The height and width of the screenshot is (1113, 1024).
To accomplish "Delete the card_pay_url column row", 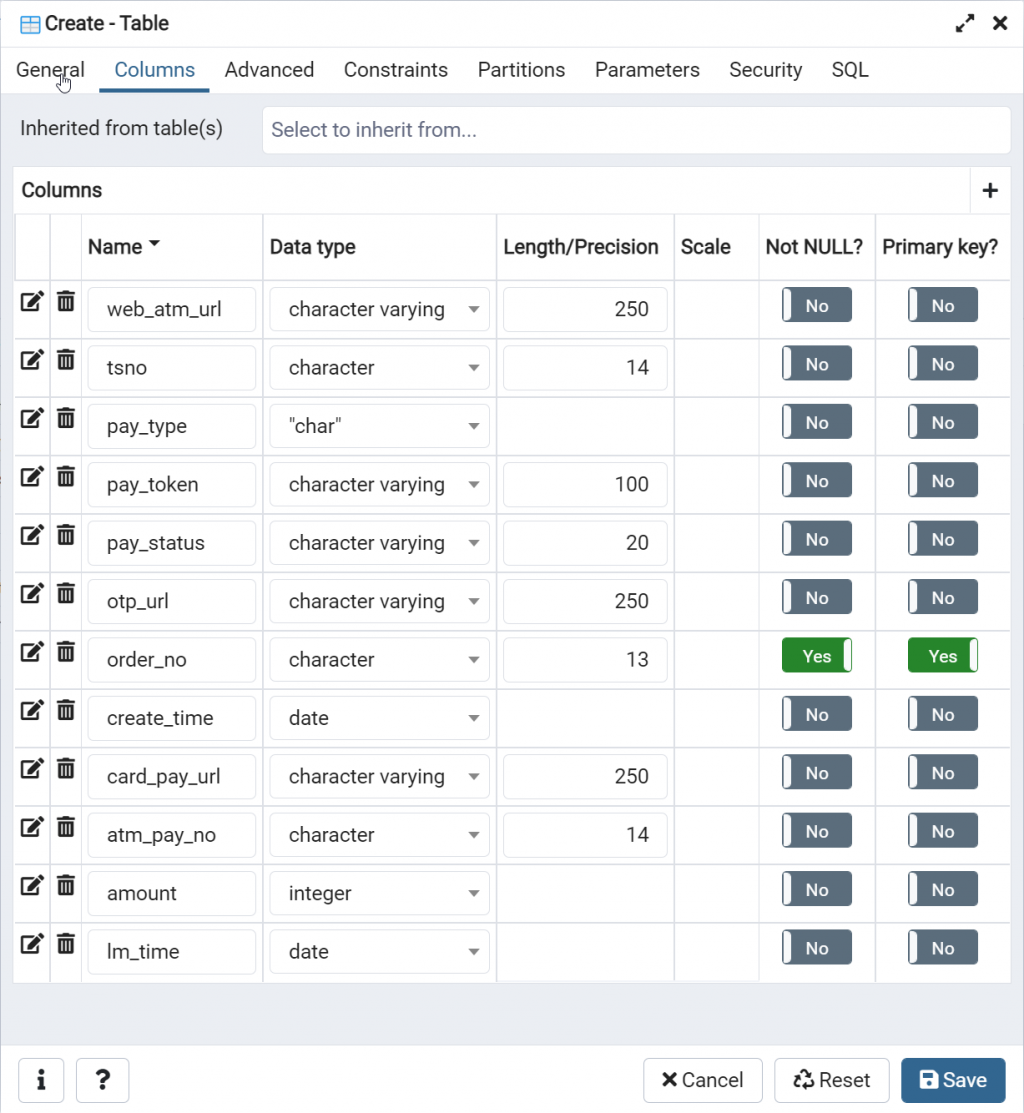I will [65, 767].
